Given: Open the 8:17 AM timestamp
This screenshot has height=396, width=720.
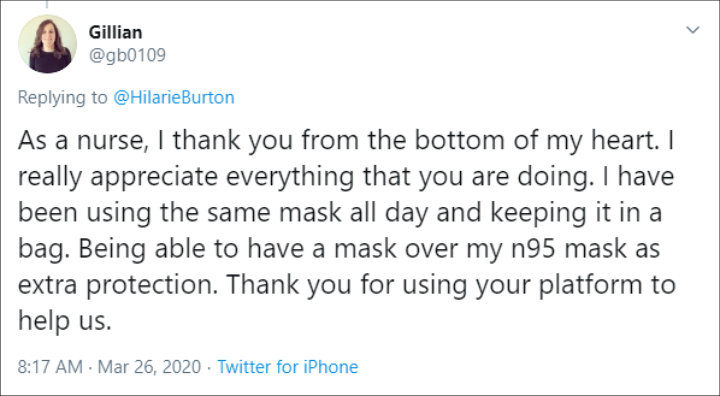Looking at the screenshot, I should coord(50,367).
